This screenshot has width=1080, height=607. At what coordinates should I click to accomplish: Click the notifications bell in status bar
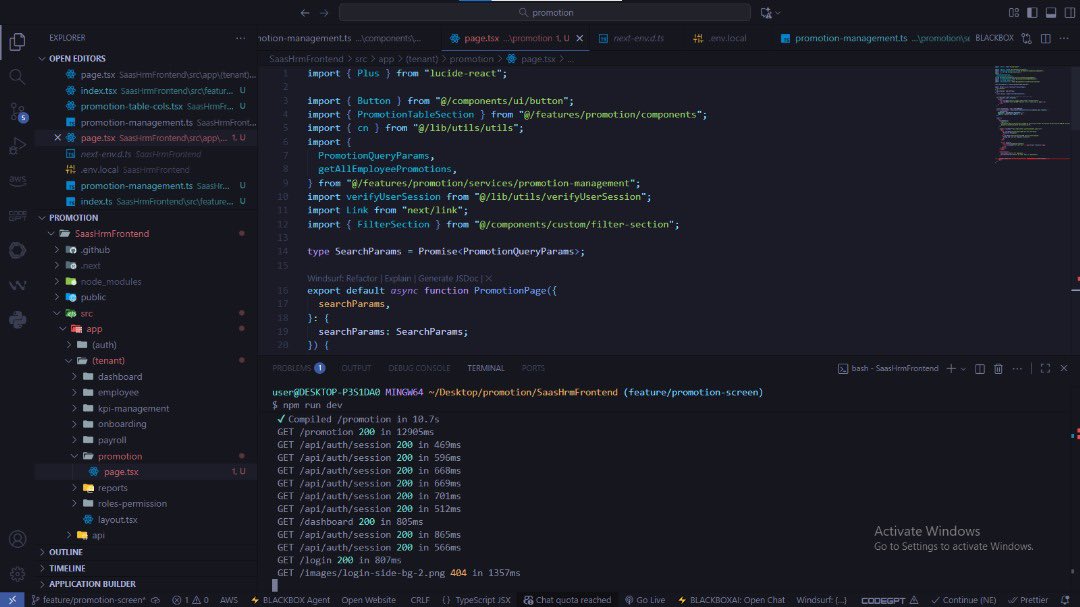tap(1065, 600)
